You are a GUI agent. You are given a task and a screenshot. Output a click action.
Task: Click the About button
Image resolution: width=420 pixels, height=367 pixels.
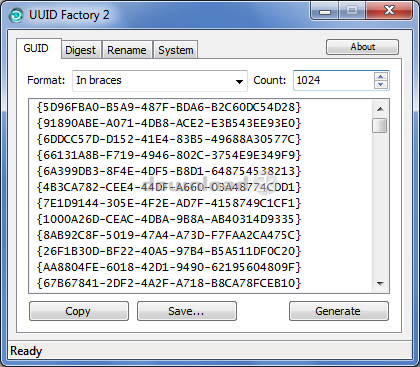click(x=362, y=47)
